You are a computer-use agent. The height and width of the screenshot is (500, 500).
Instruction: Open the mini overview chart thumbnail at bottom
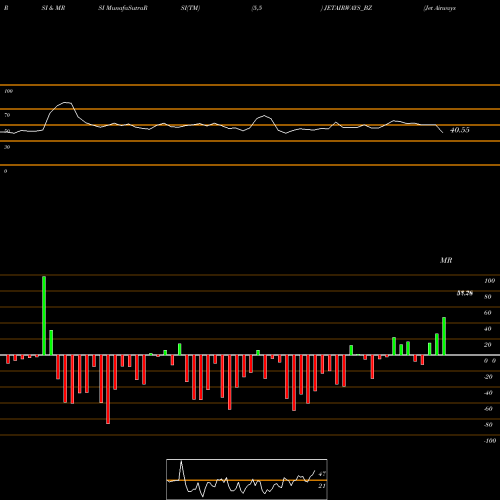click(247, 479)
